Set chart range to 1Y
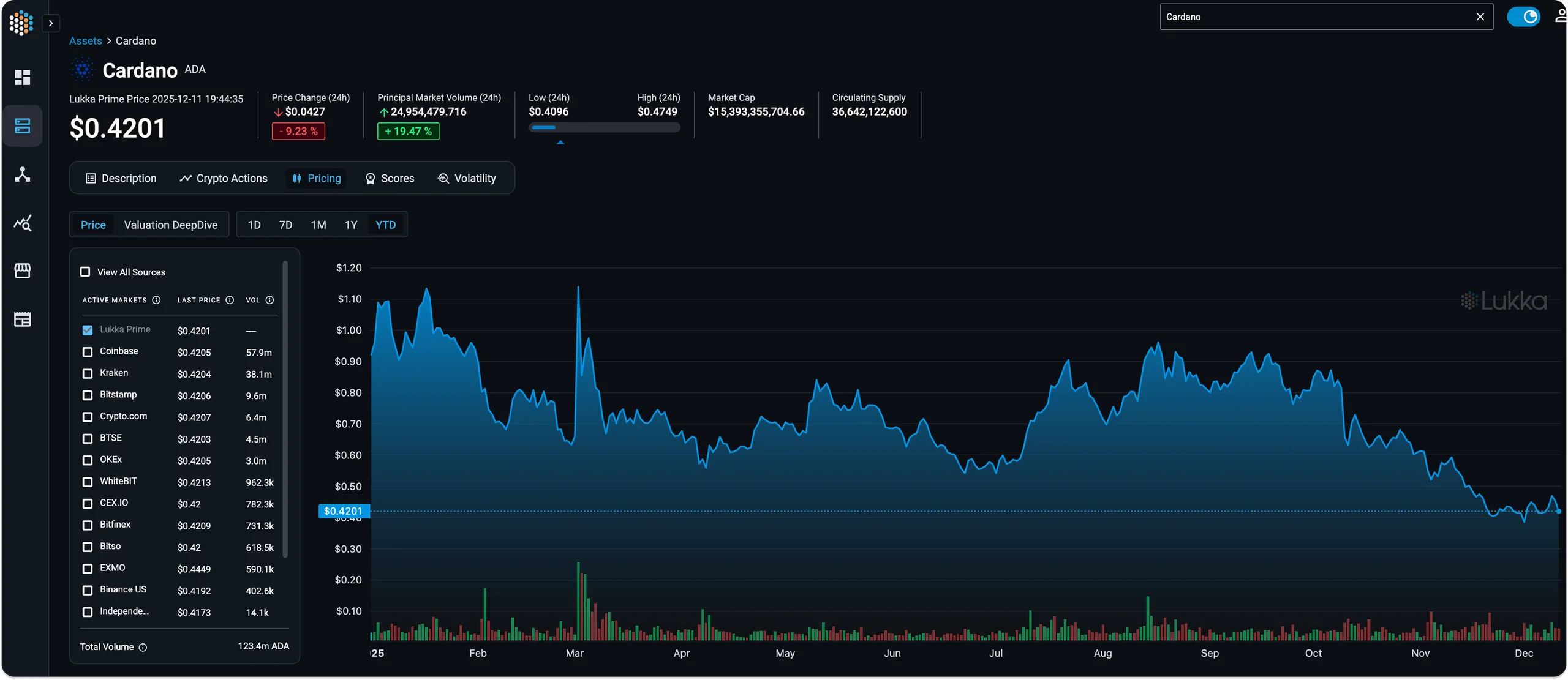This screenshot has width=1568, height=680. pyautogui.click(x=351, y=225)
